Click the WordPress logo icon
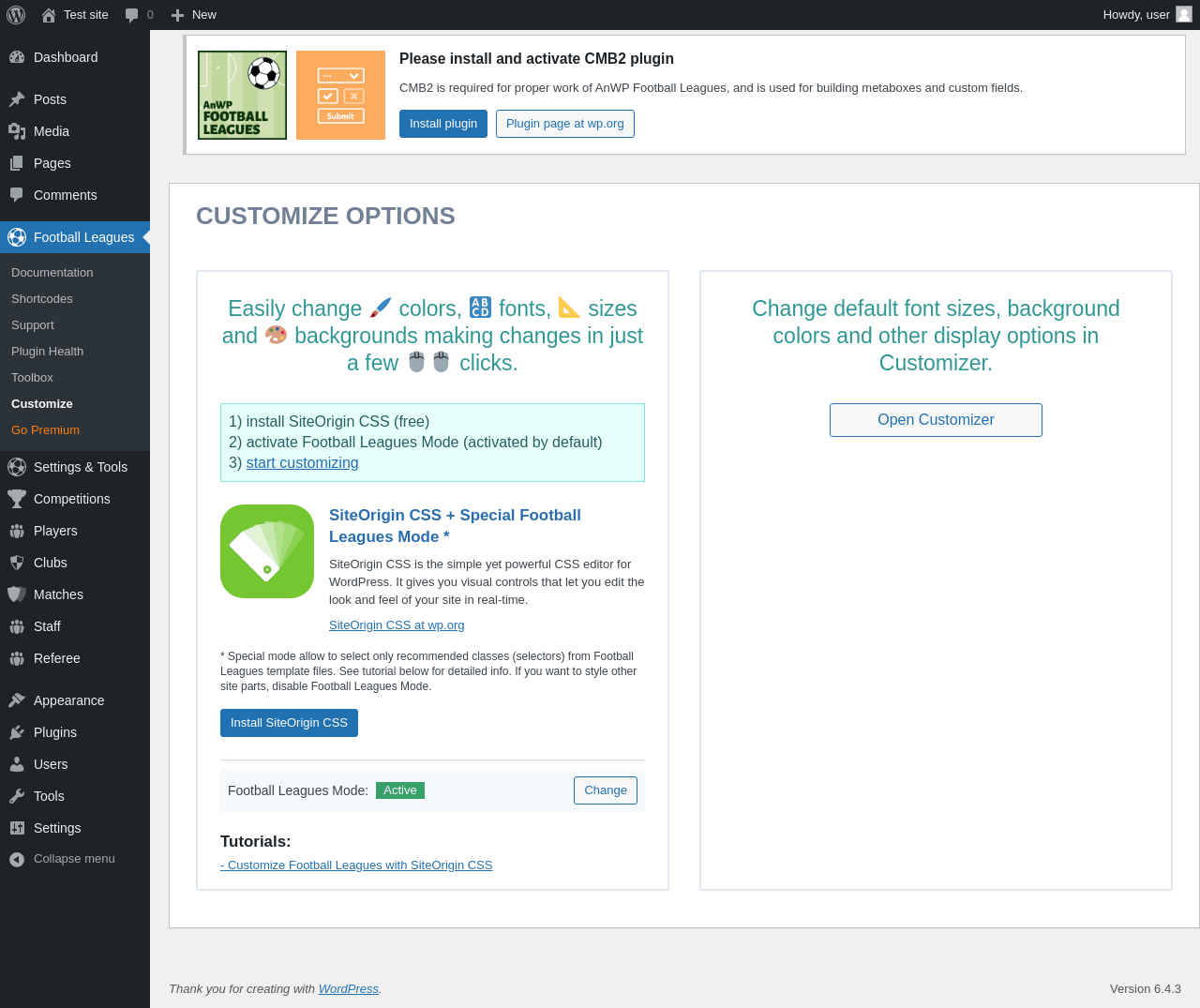 [16, 15]
